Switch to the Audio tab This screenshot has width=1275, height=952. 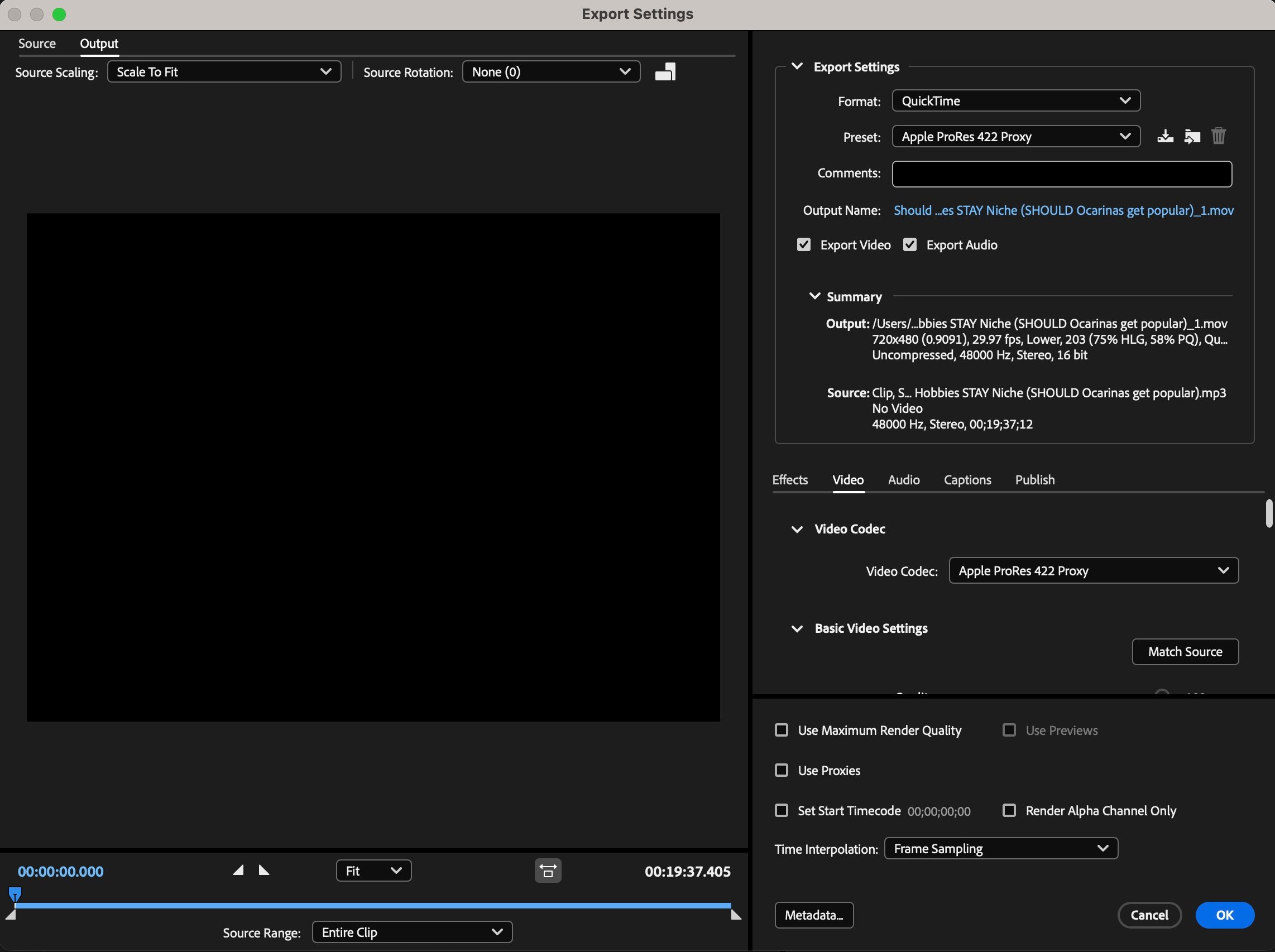click(903, 479)
